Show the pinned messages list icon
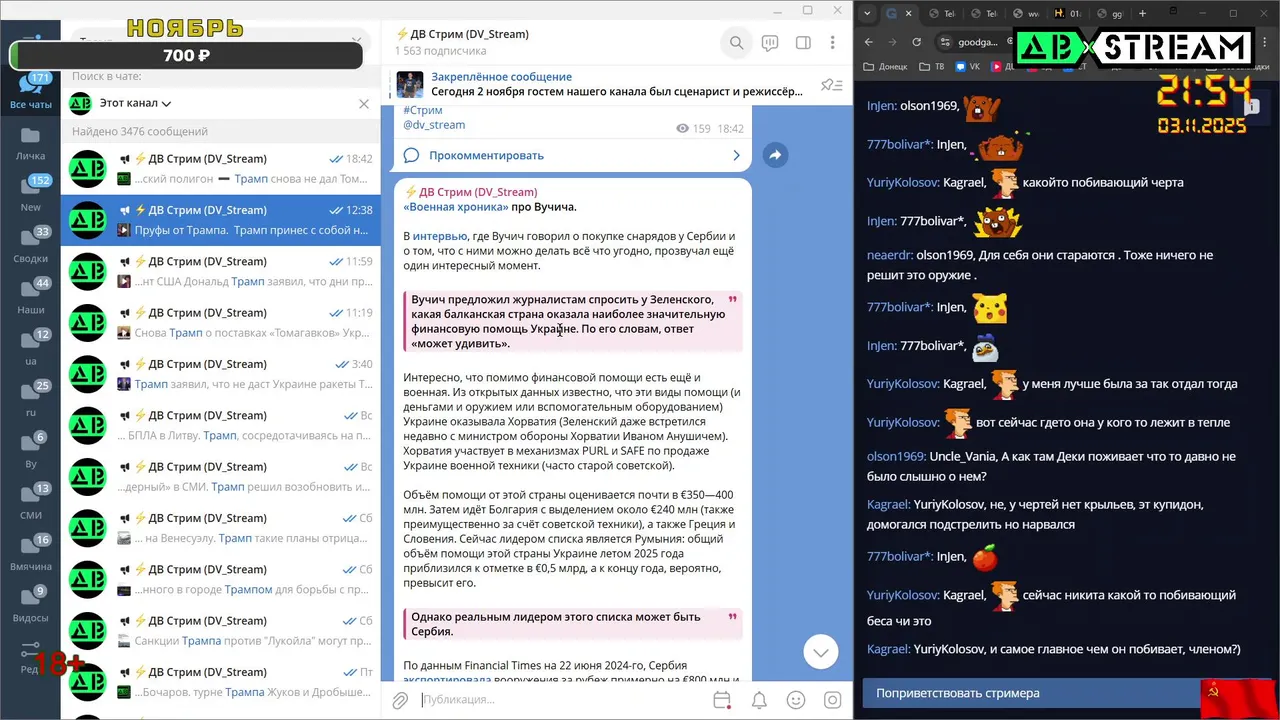 pos(830,85)
